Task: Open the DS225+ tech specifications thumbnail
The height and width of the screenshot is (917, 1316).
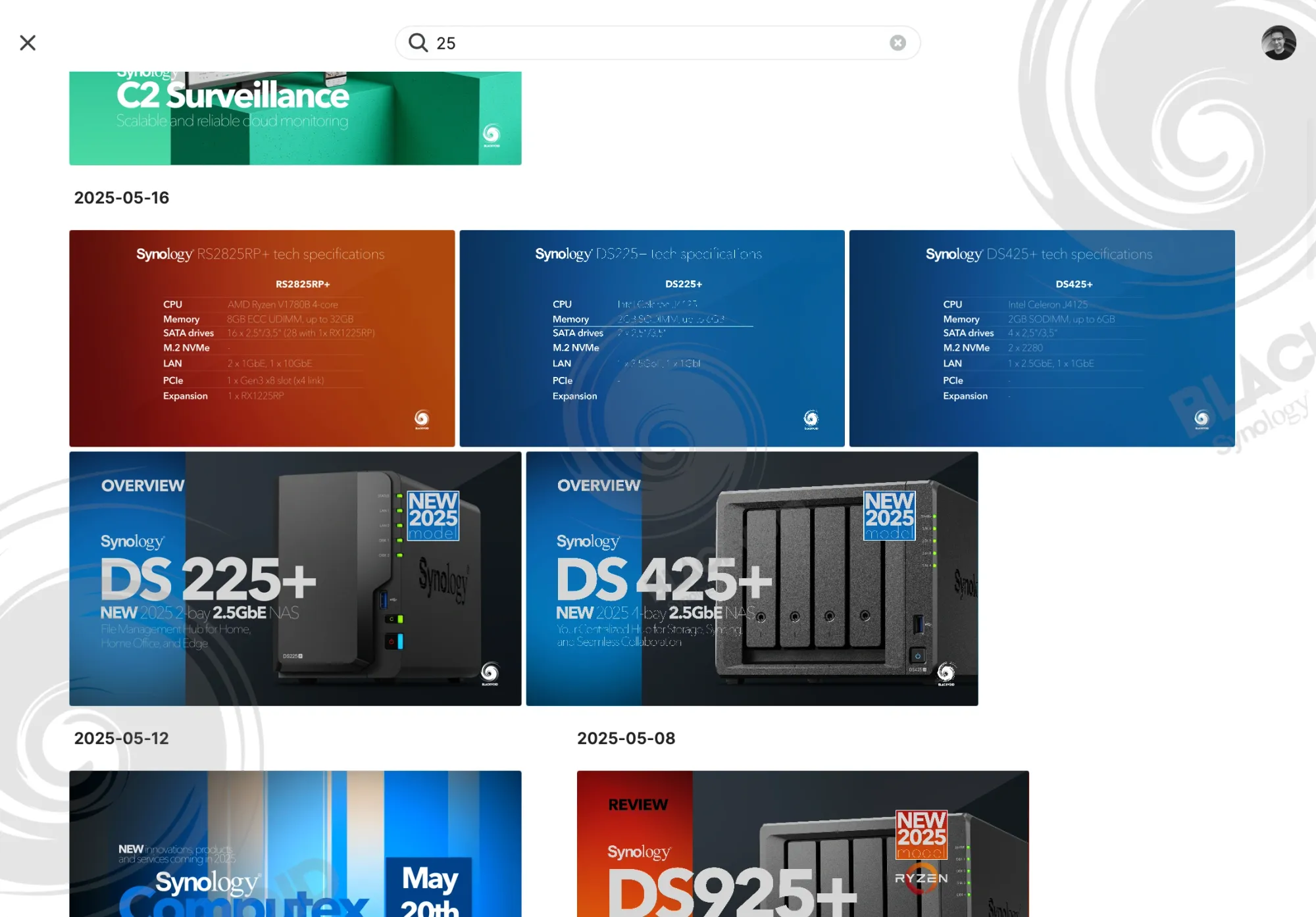Action: pos(652,338)
